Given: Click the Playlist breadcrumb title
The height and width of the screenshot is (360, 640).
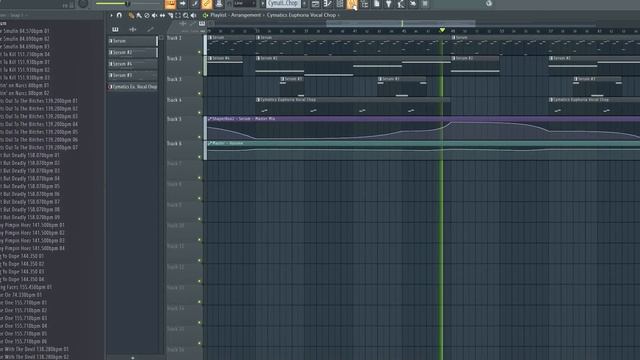Looking at the screenshot, I should pyautogui.click(x=218, y=15).
